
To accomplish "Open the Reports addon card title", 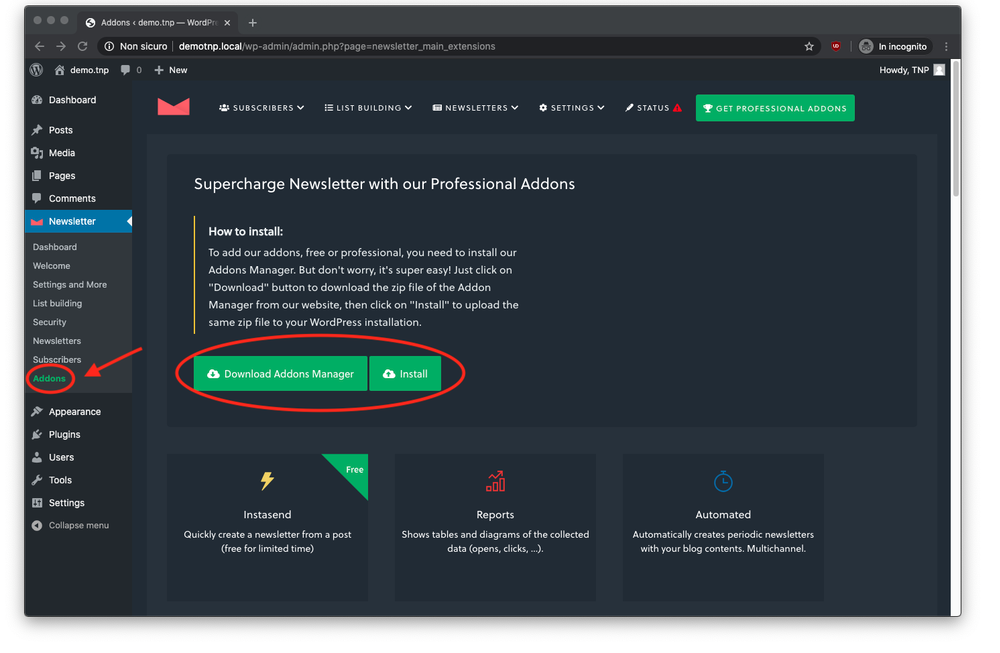I will 496,515.
